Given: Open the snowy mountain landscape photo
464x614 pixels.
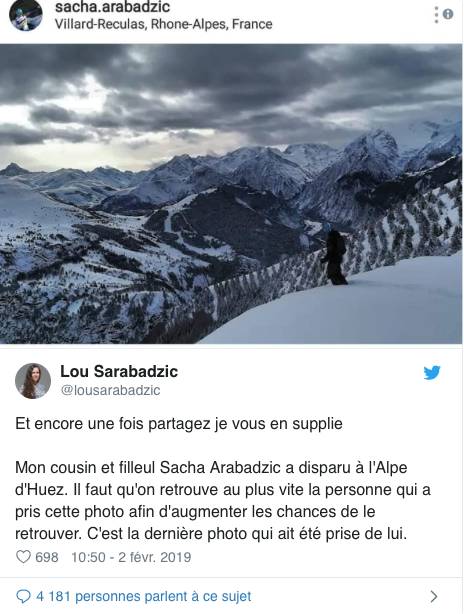Looking at the screenshot, I should click(231, 194).
